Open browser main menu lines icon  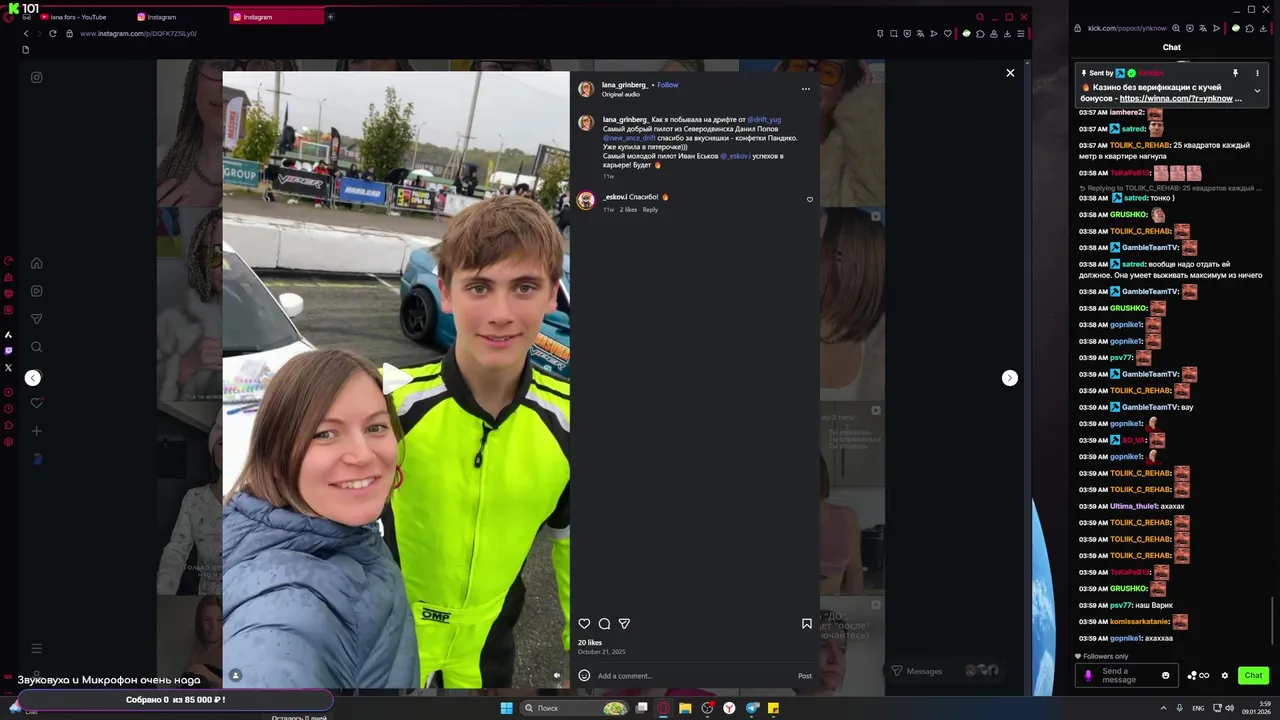coord(1020,33)
